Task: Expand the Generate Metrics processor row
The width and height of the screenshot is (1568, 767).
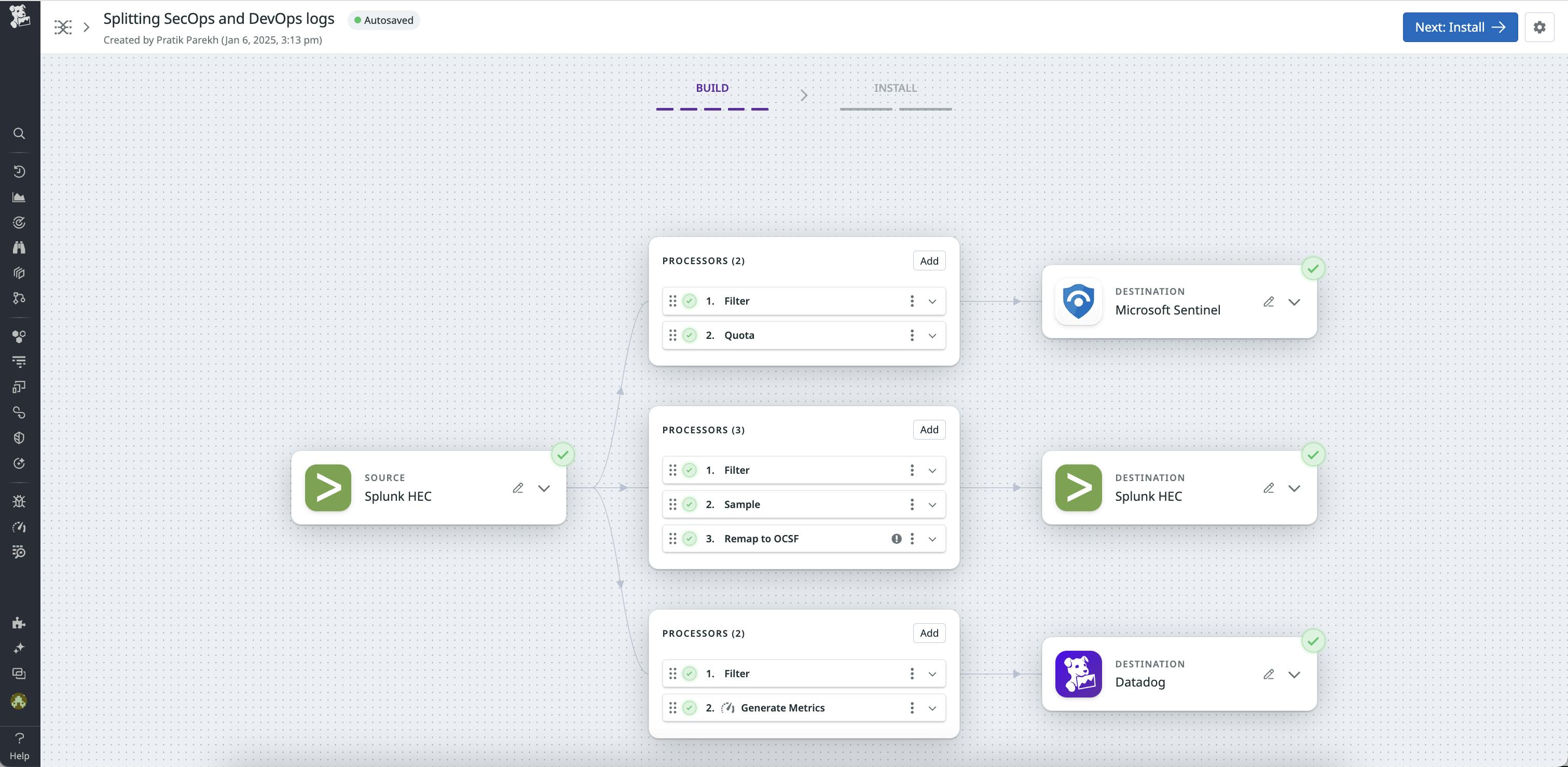Action: [932, 708]
